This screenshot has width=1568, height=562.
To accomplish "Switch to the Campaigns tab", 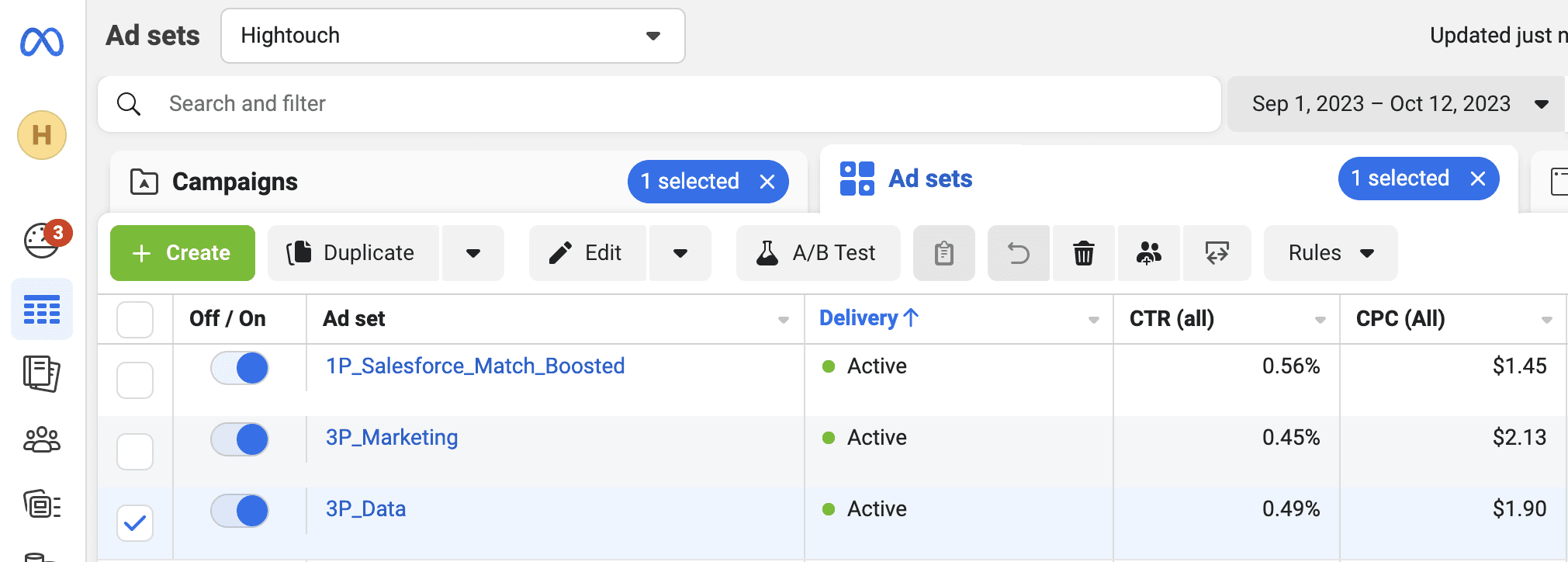I will point(234,182).
